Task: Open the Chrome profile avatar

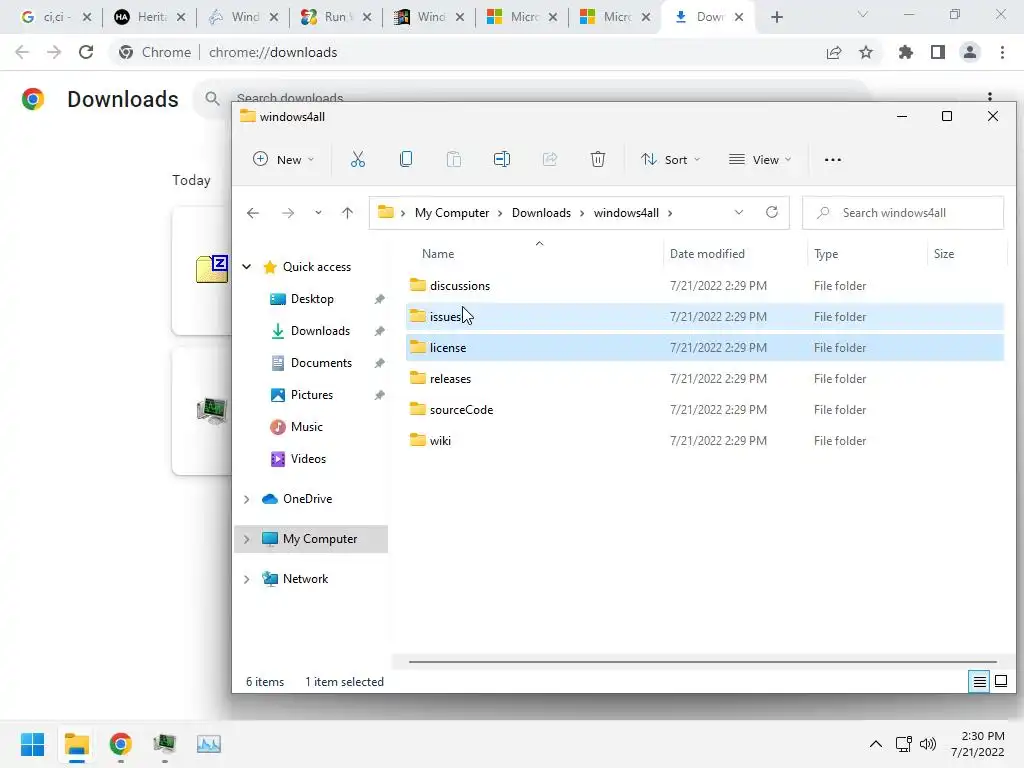Action: click(970, 52)
